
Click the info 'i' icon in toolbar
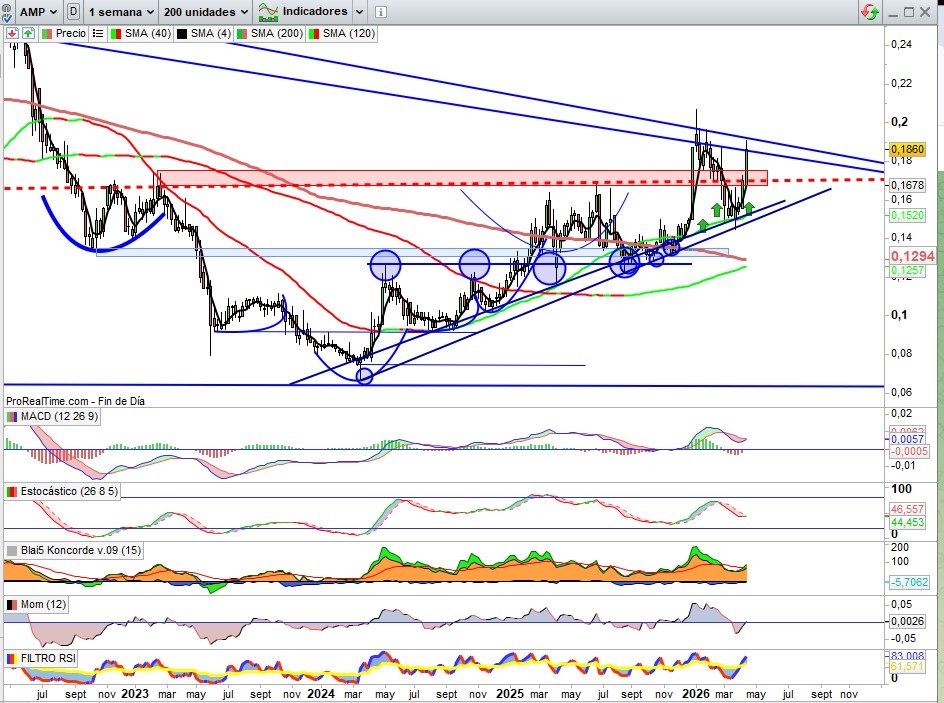coord(380,11)
